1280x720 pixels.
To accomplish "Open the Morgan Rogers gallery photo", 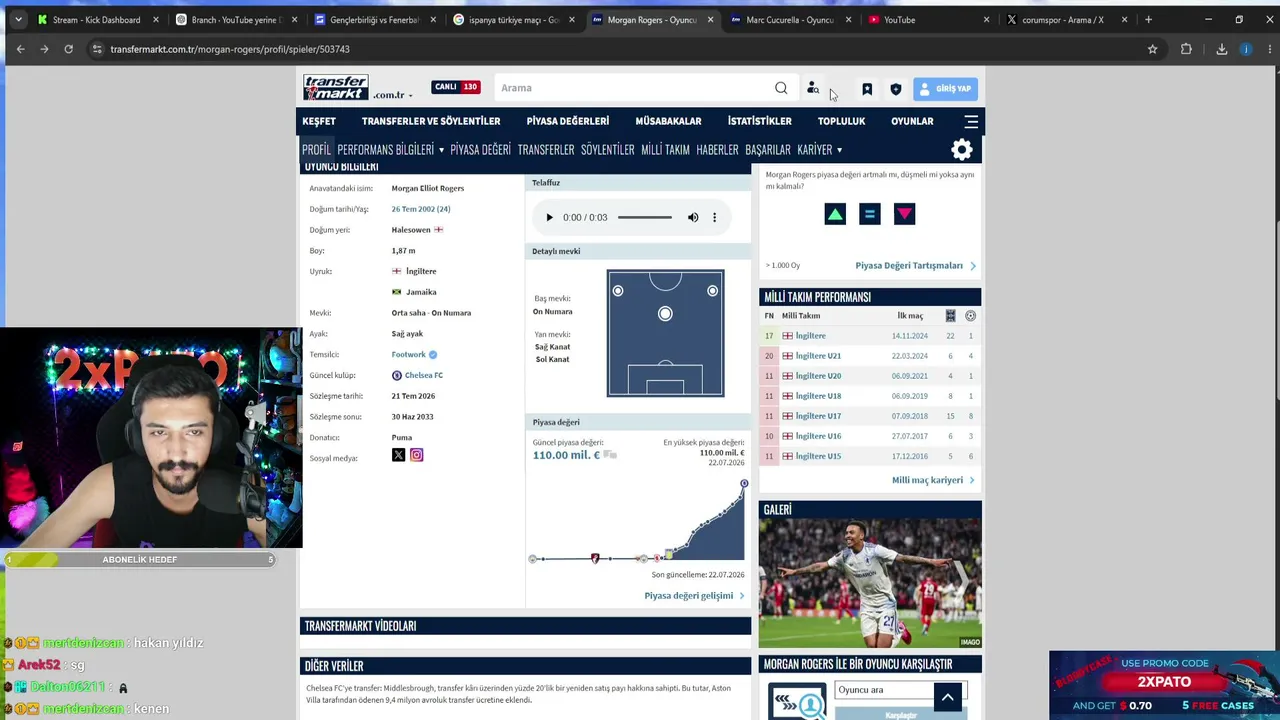I will [x=870, y=583].
